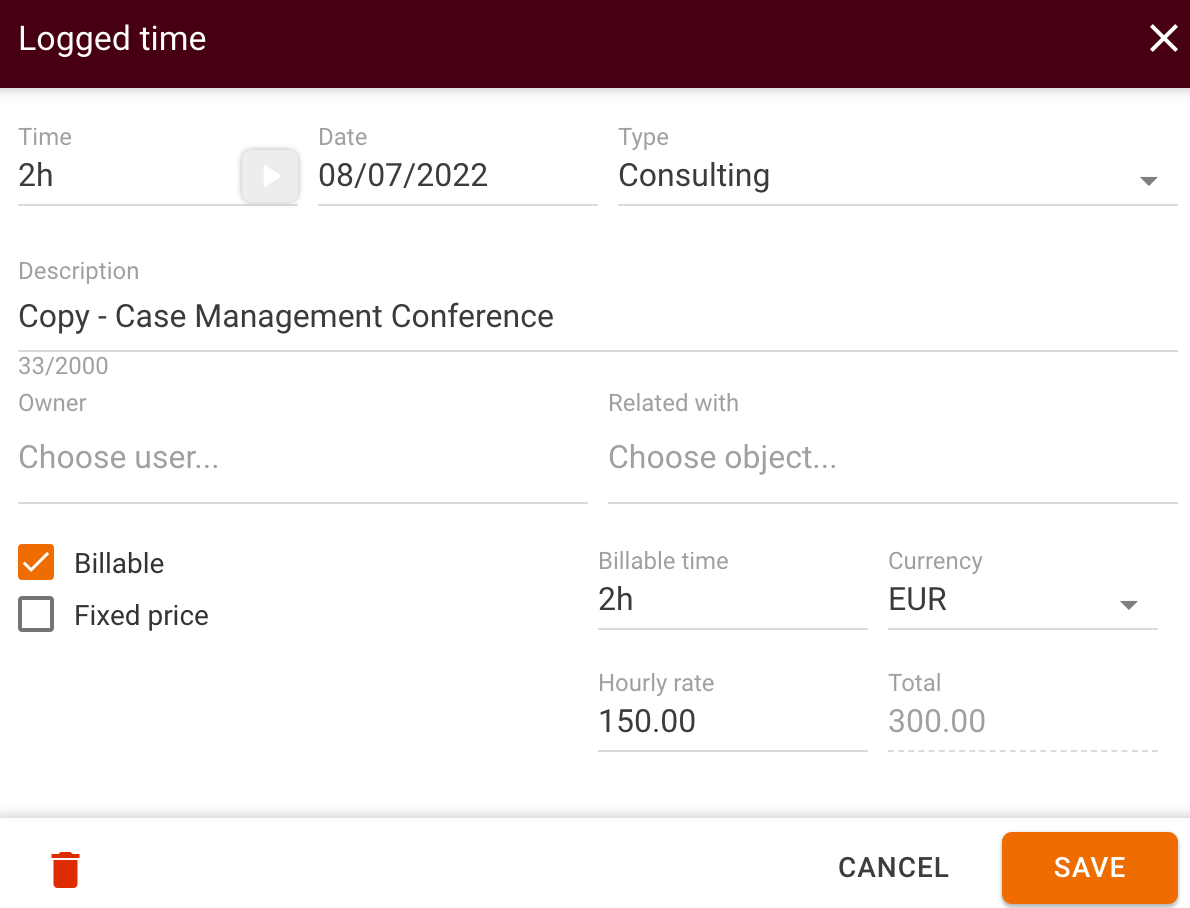The width and height of the screenshot is (1190, 908).
Task: Click the timer play icon beside Time
Action: coord(269,175)
